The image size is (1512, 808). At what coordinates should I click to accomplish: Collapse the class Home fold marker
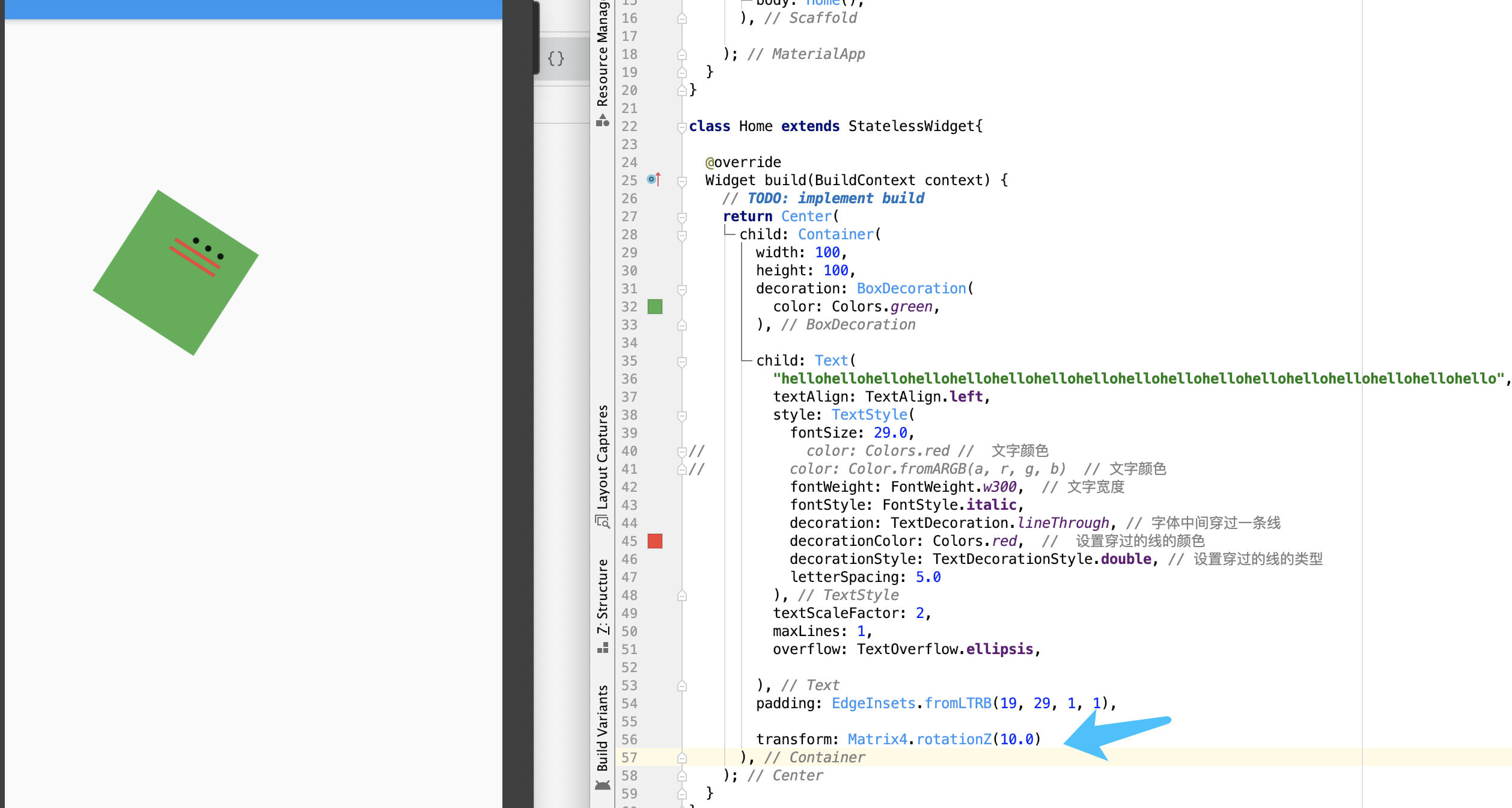[x=682, y=127]
